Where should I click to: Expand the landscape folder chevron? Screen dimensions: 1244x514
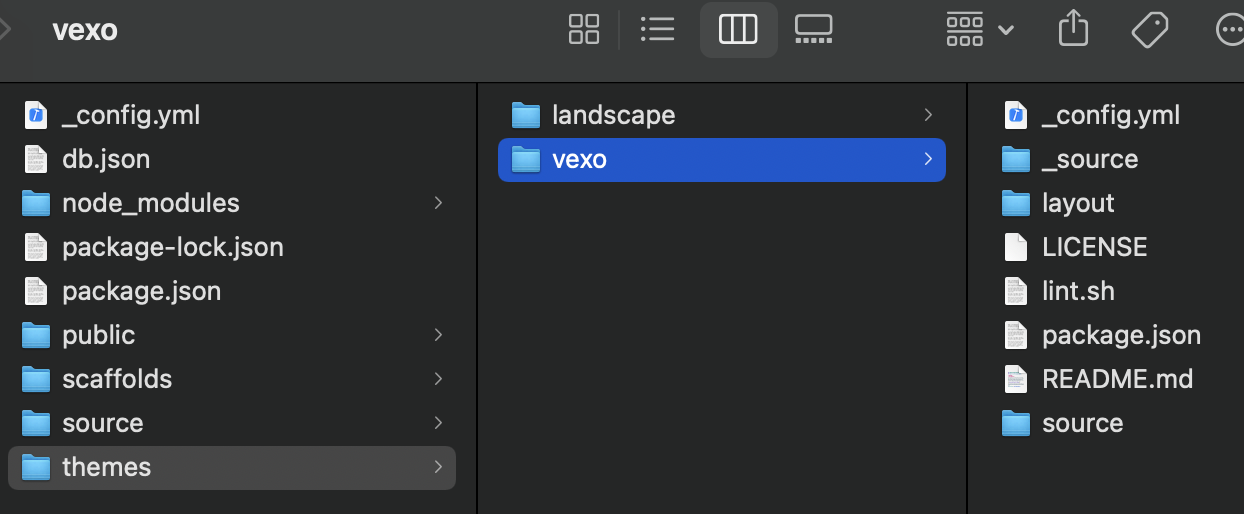[x=928, y=115]
